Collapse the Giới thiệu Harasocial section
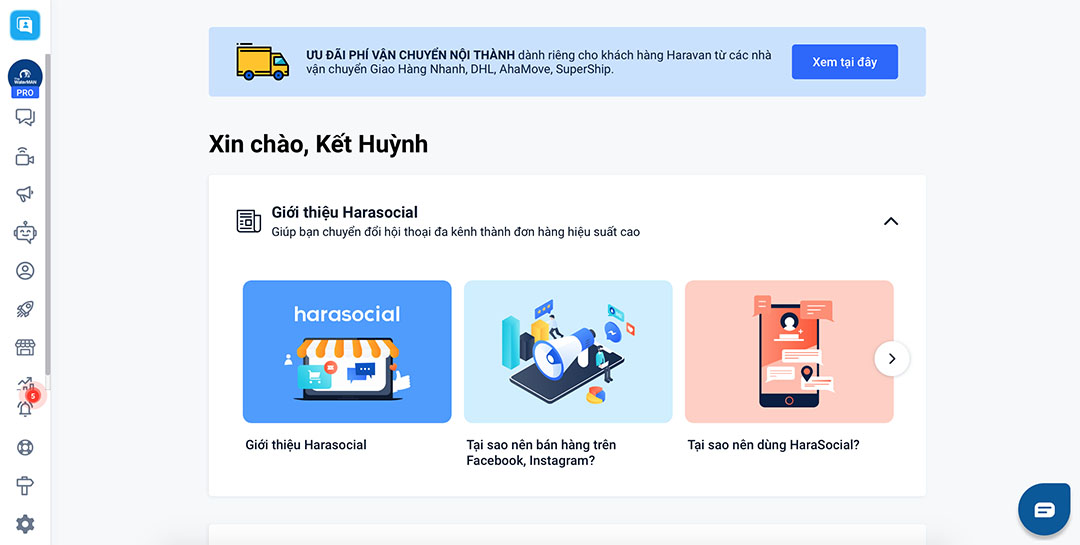The height and width of the screenshot is (545, 1080). 890,221
